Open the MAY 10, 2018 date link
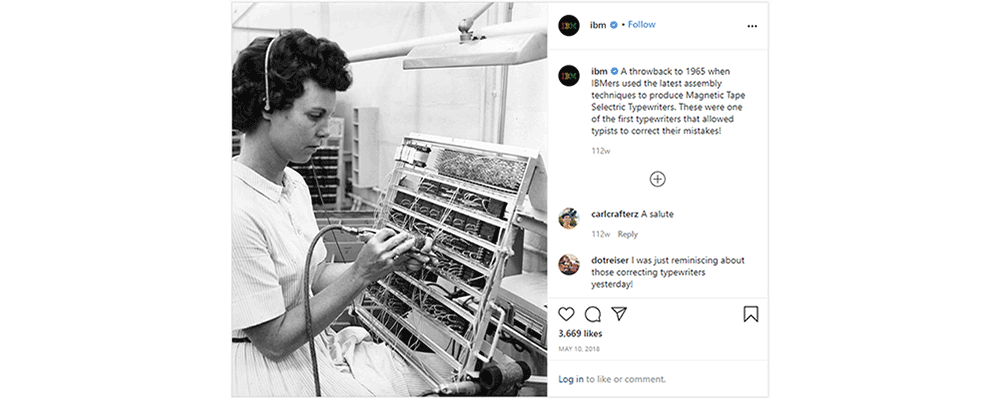 pos(579,349)
